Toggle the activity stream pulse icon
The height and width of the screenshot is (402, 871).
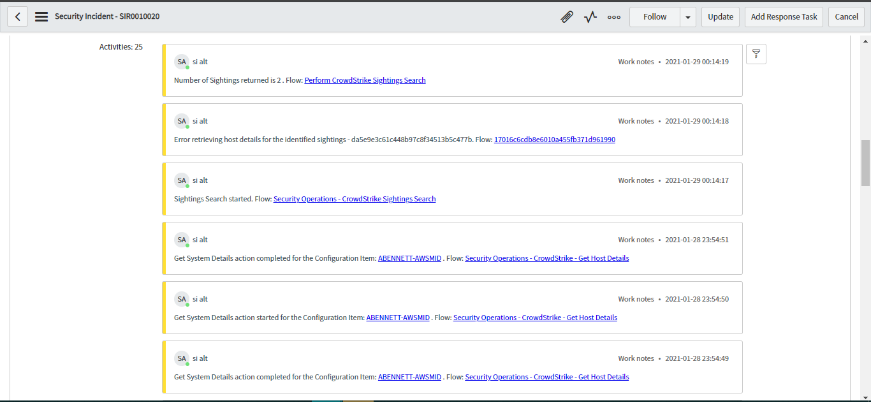click(x=590, y=17)
